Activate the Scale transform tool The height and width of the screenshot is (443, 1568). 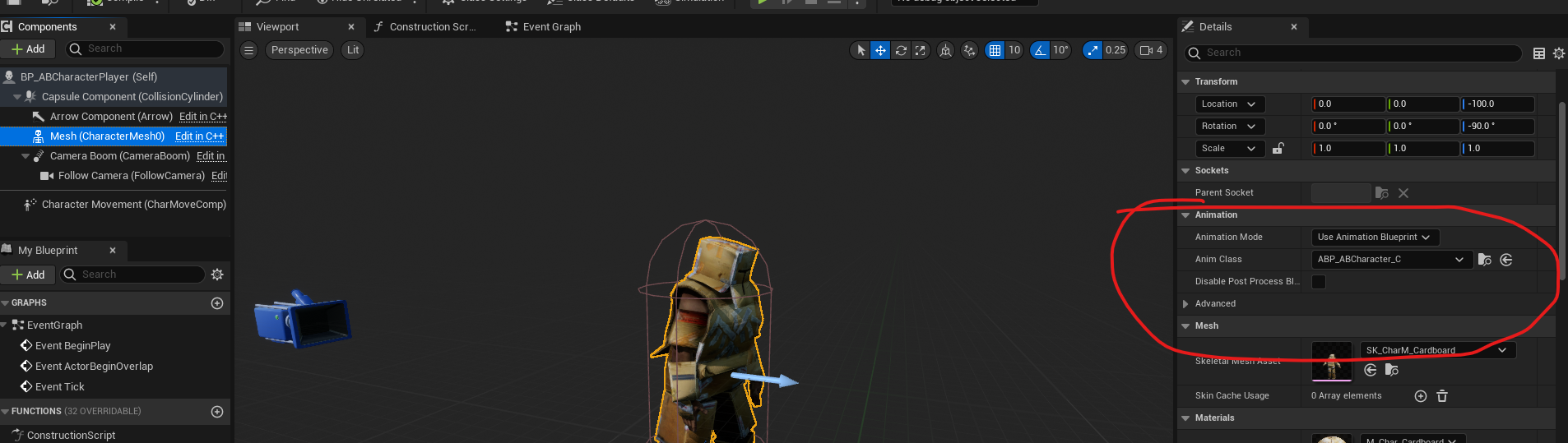[921, 50]
